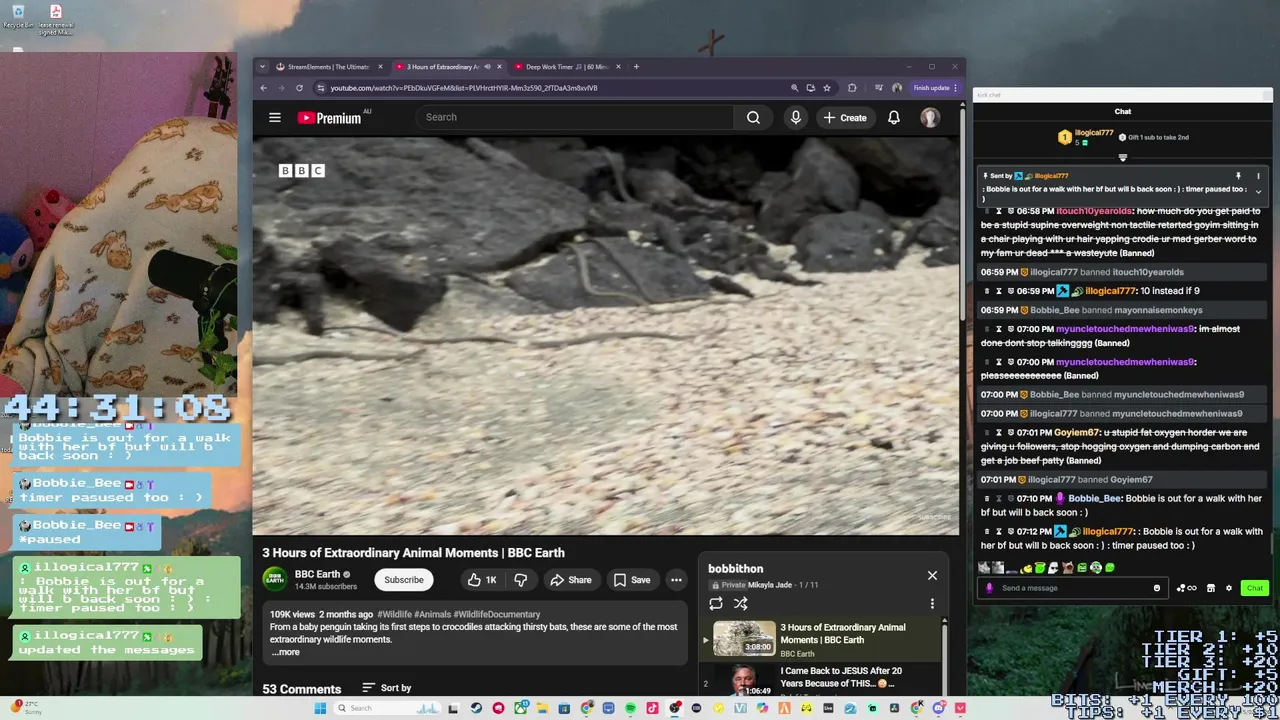Viewport: 1280px width, 720px height.
Task: Click inside the YouTube Search field
Action: (x=575, y=117)
